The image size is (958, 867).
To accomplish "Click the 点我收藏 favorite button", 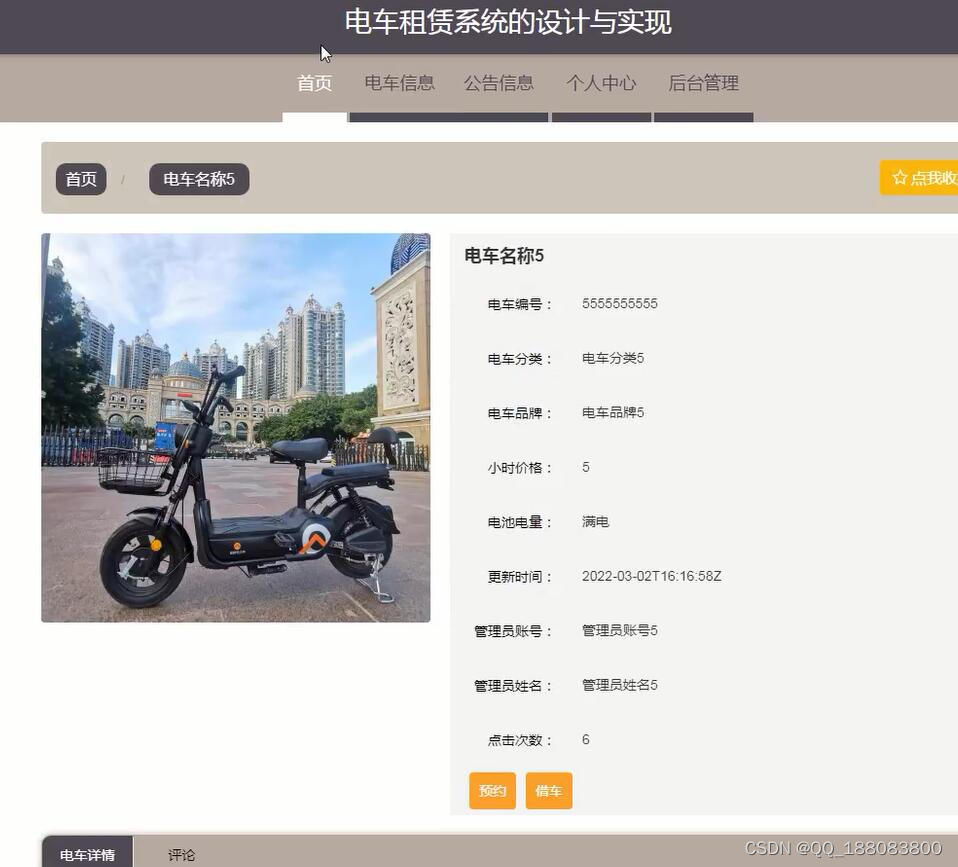I will [x=925, y=177].
